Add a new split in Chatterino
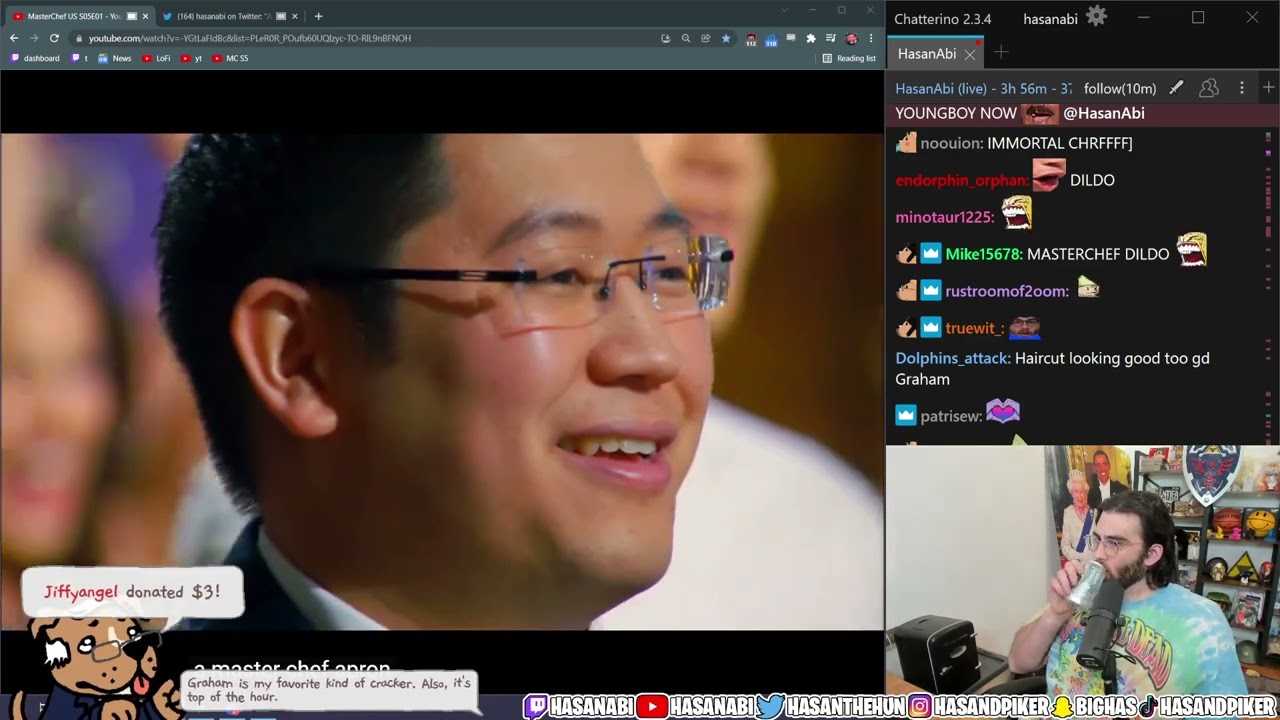 (1268, 88)
